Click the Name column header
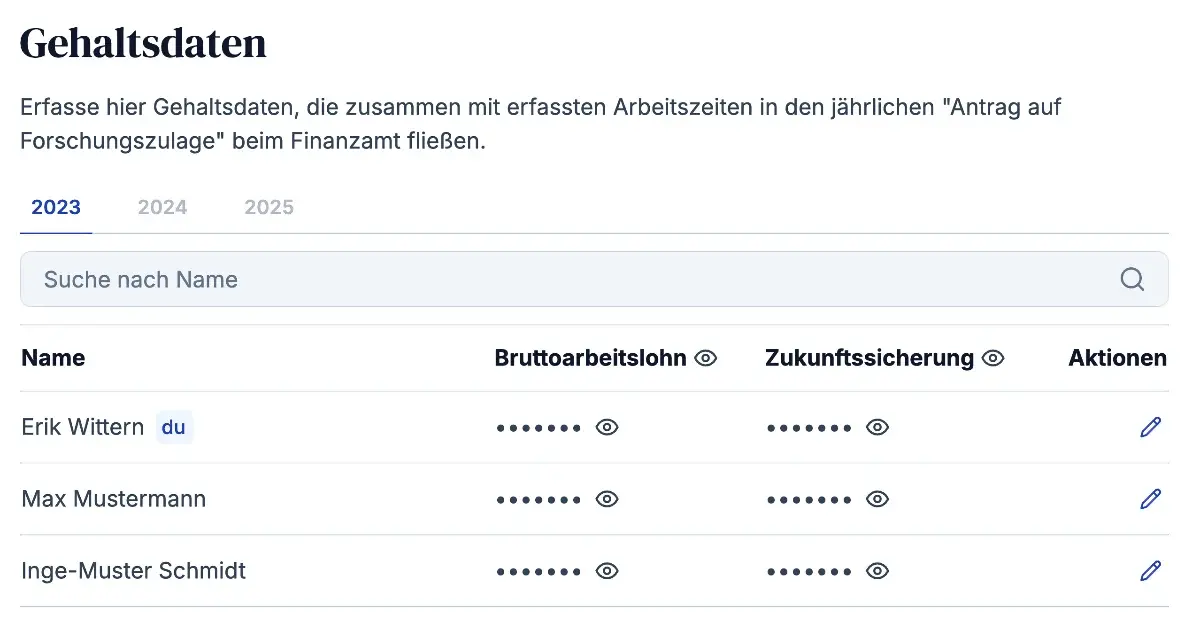 pyautogui.click(x=53, y=358)
